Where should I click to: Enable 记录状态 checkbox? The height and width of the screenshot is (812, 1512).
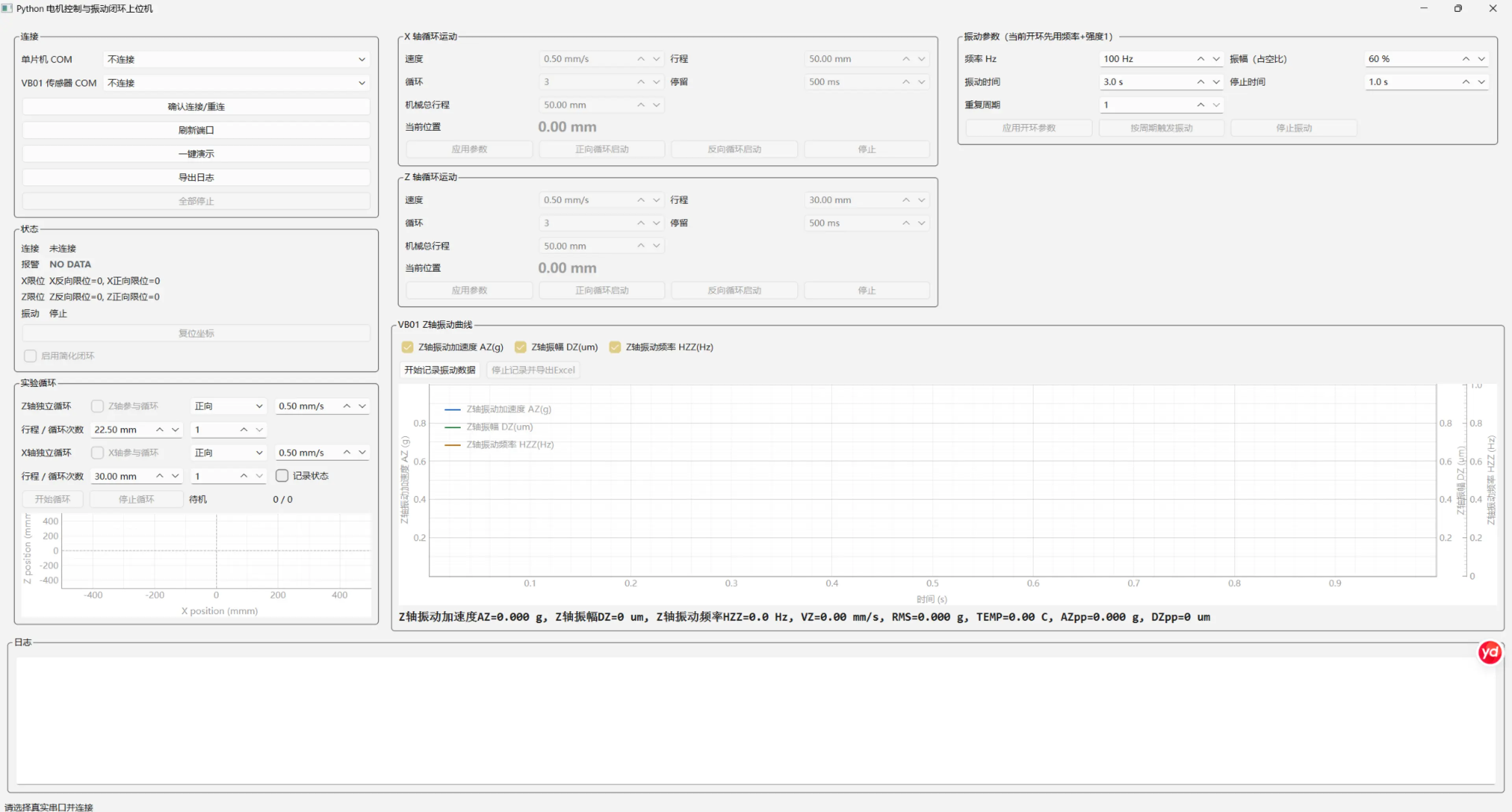[x=282, y=476]
